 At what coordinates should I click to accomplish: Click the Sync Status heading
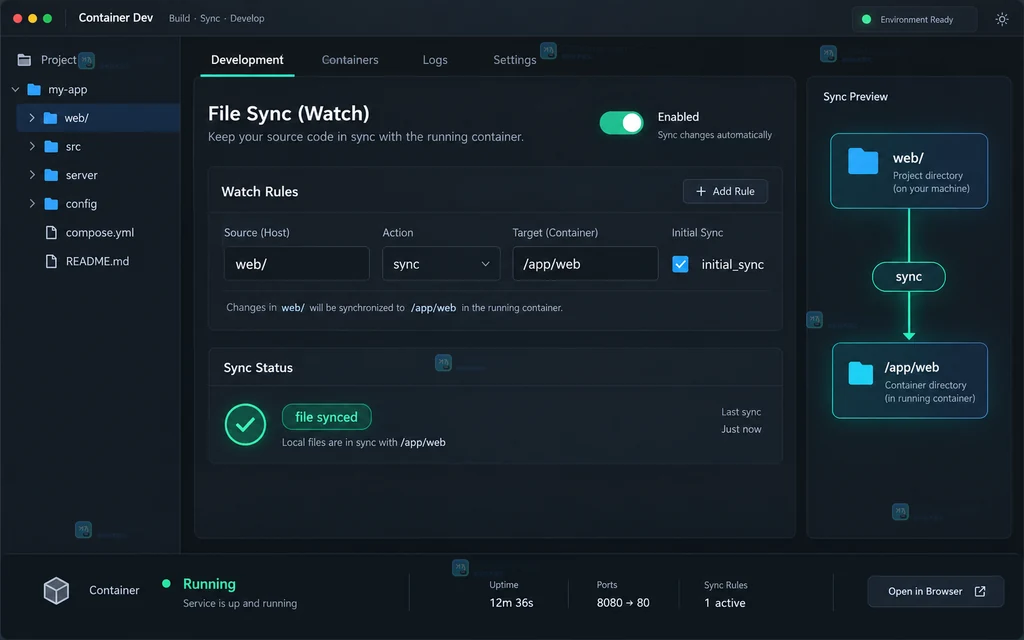(258, 368)
